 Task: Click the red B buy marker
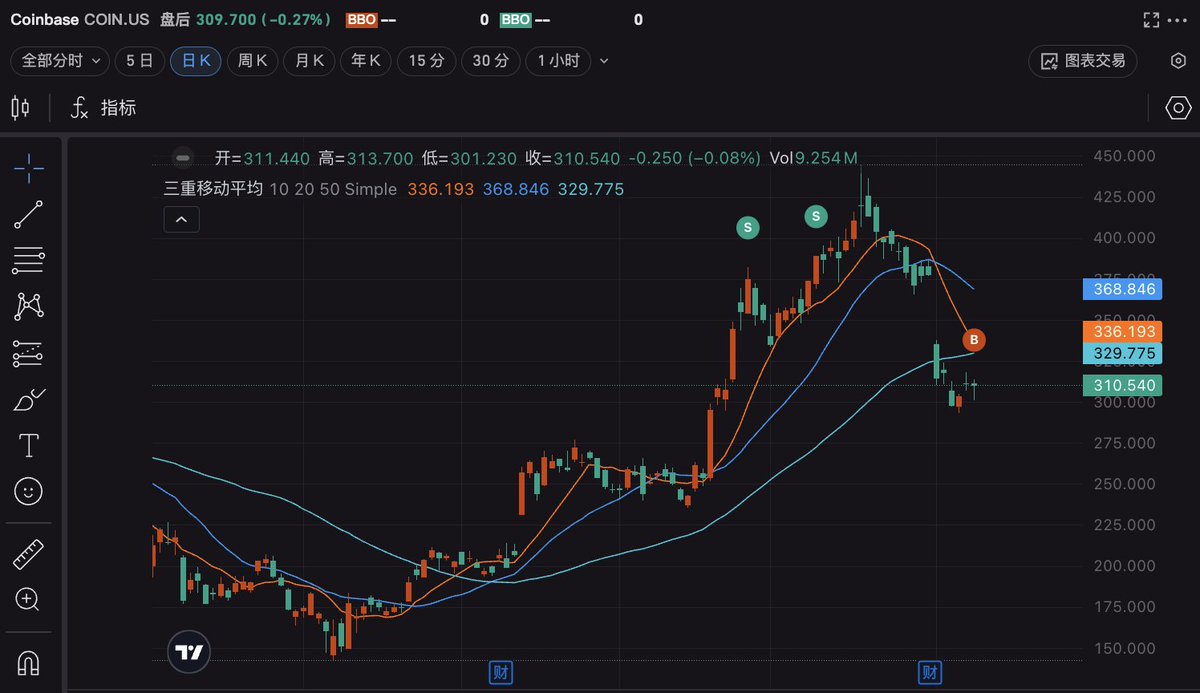tap(974, 339)
